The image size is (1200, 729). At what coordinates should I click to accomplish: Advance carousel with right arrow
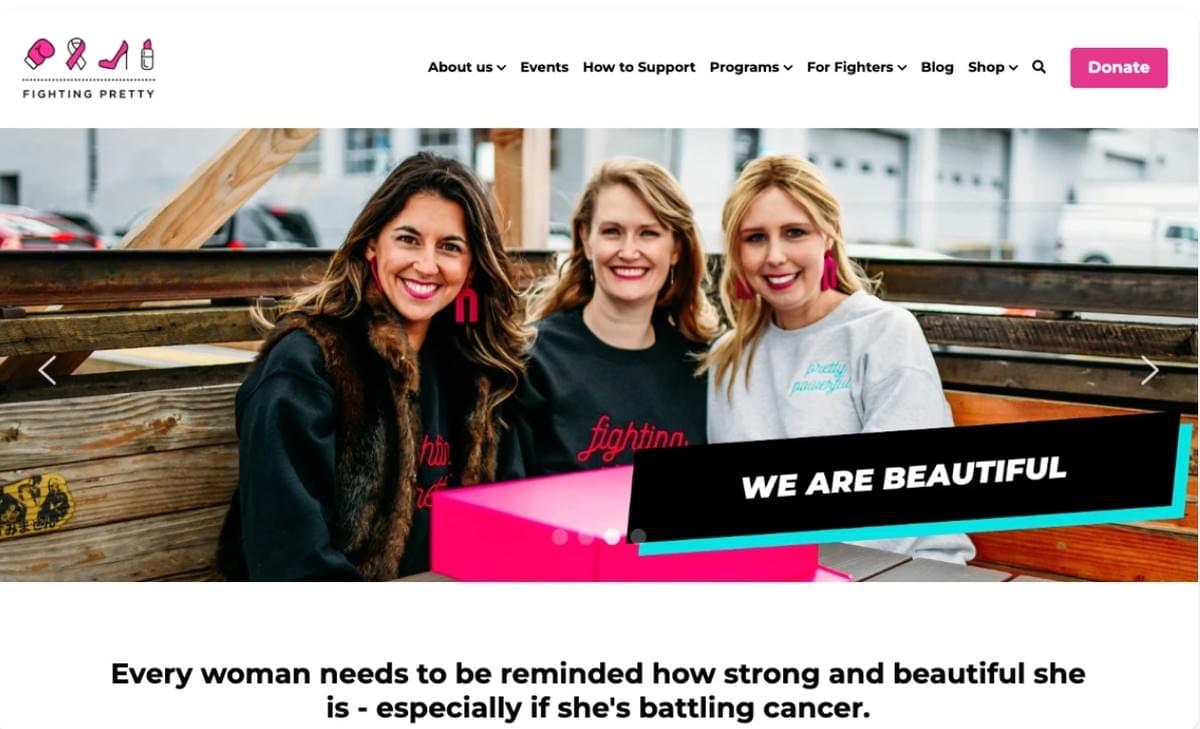(x=1150, y=370)
